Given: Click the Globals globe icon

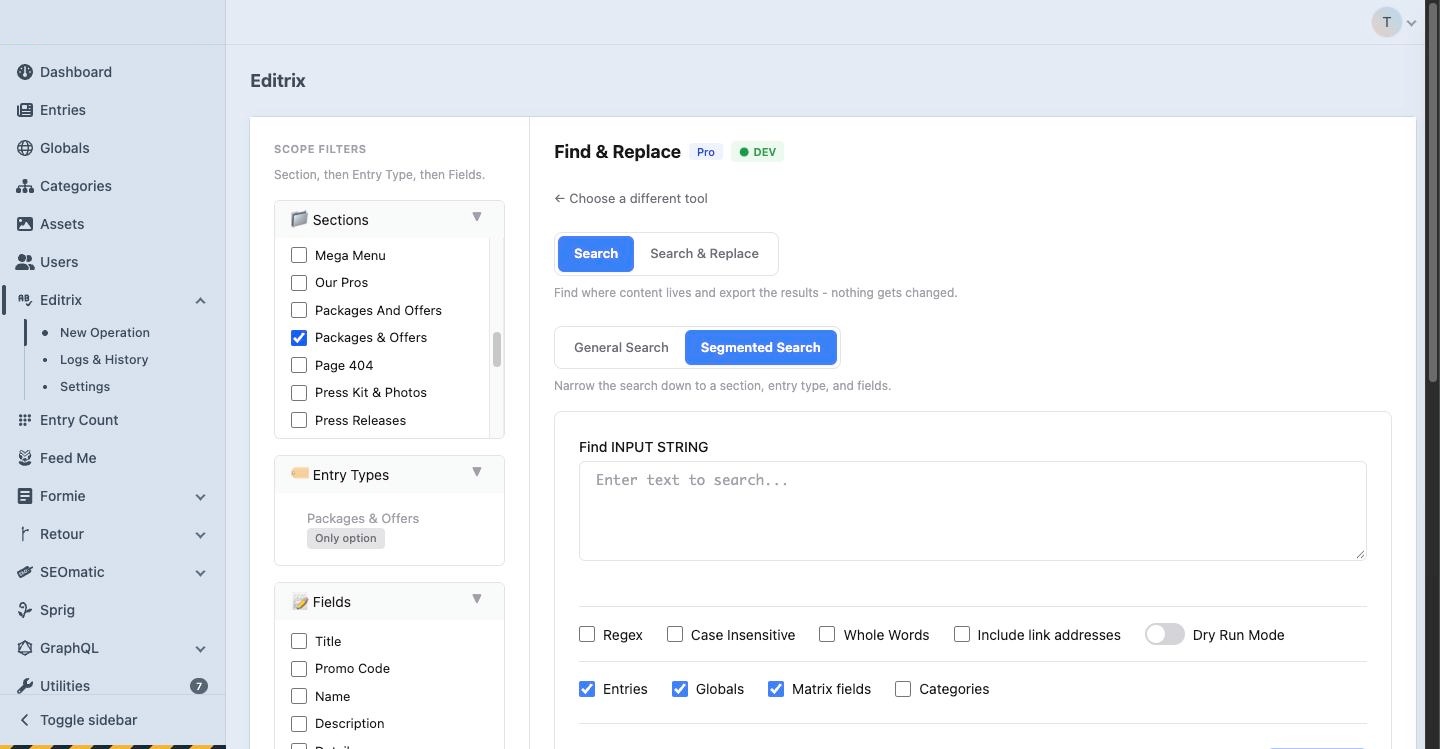Looking at the screenshot, I should 25,148.
